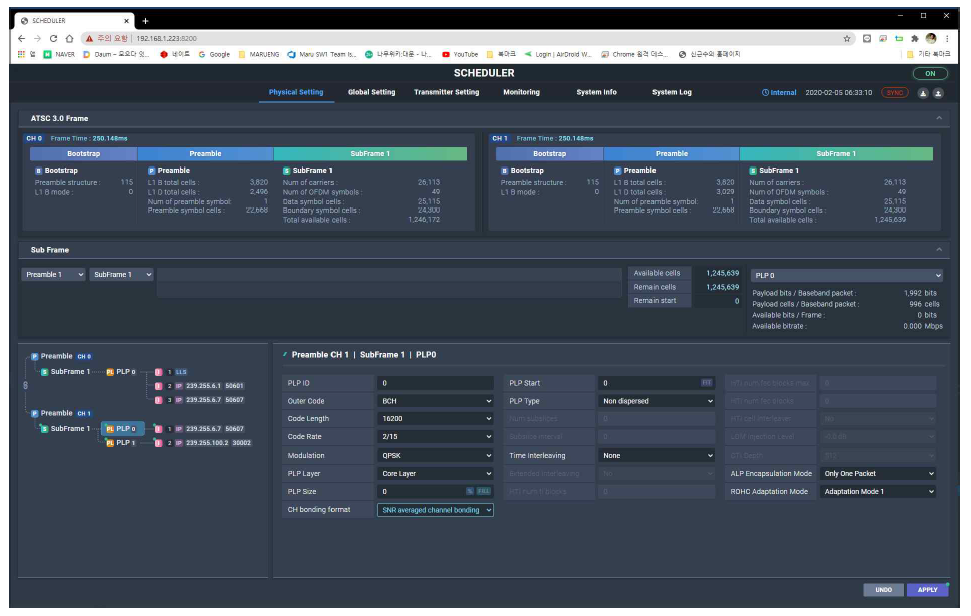Click the P icon of Preamble CH 1 in tree
The image size is (971, 616).
tap(35, 414)
